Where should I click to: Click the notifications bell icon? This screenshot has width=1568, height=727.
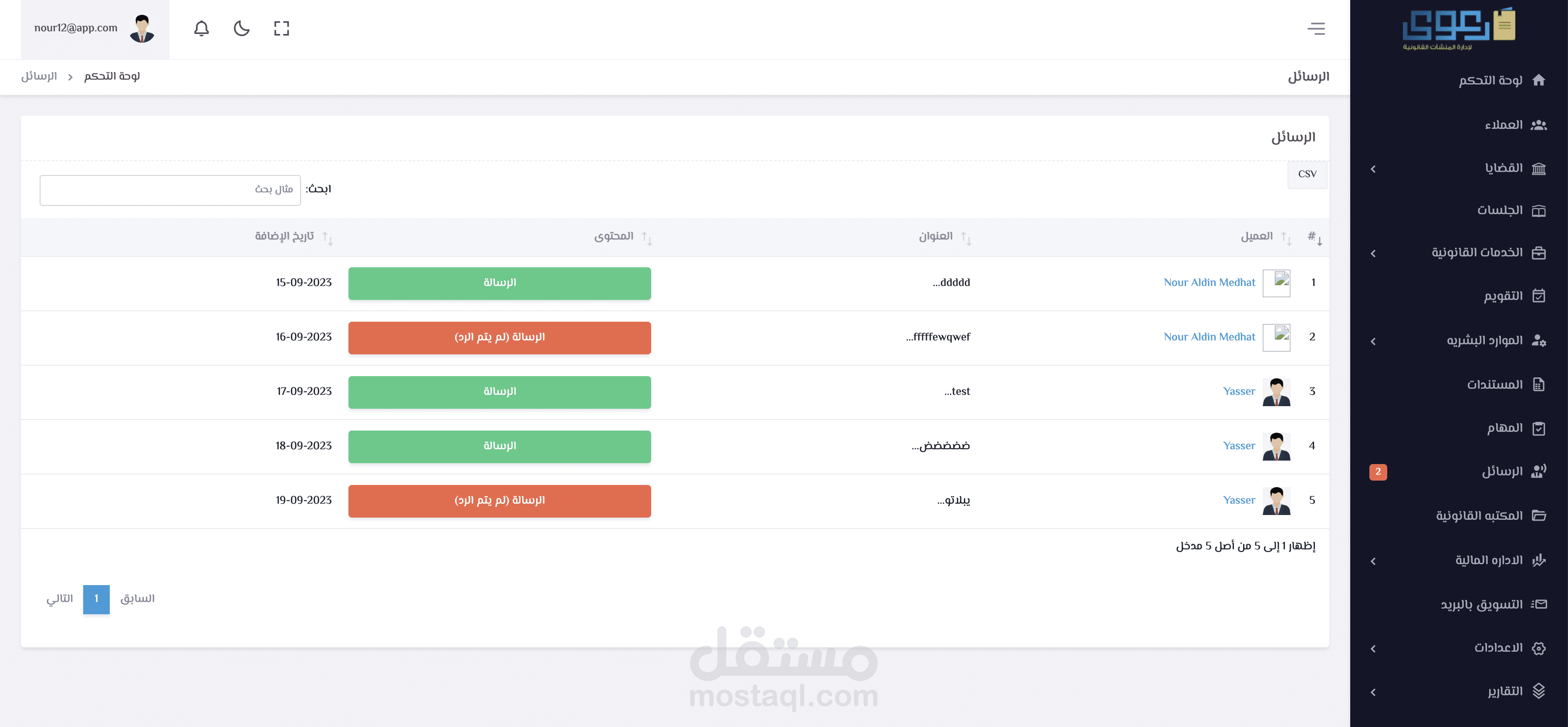(202, 29)
